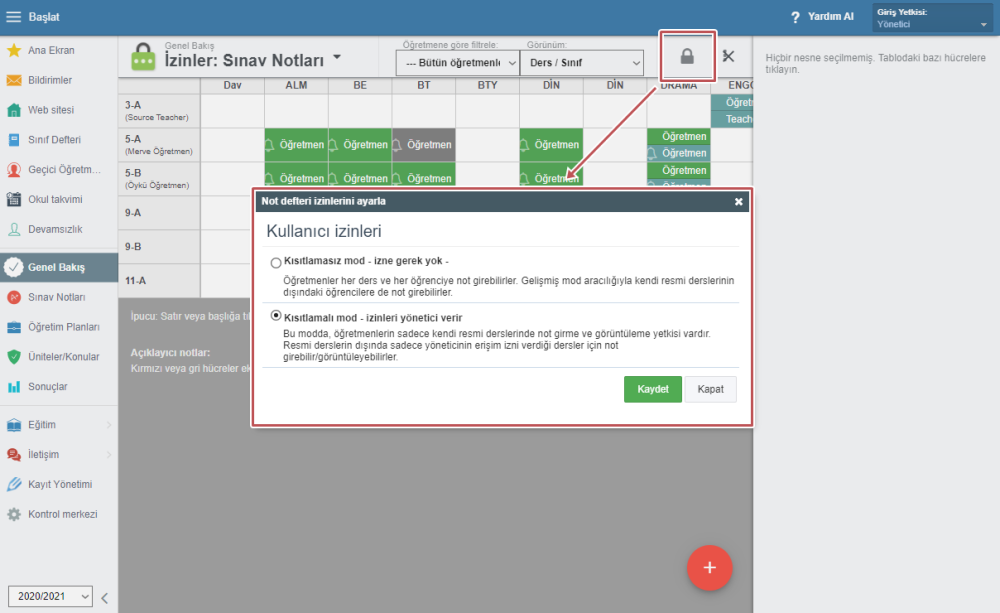Screen dimensions: 1000x613
Task: Open the Üniteler/Konular shield icon
Action: tap(13, 357)
